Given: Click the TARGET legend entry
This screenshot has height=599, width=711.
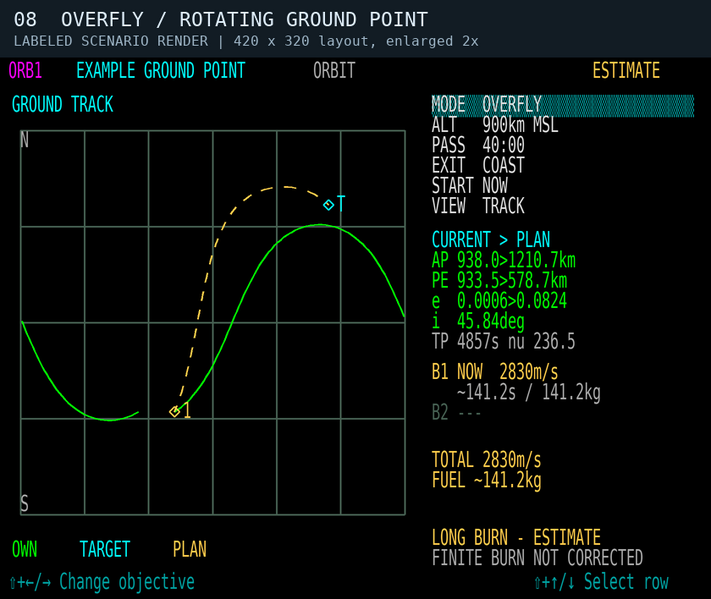Looking at the screenshot, I should [105, 549].
